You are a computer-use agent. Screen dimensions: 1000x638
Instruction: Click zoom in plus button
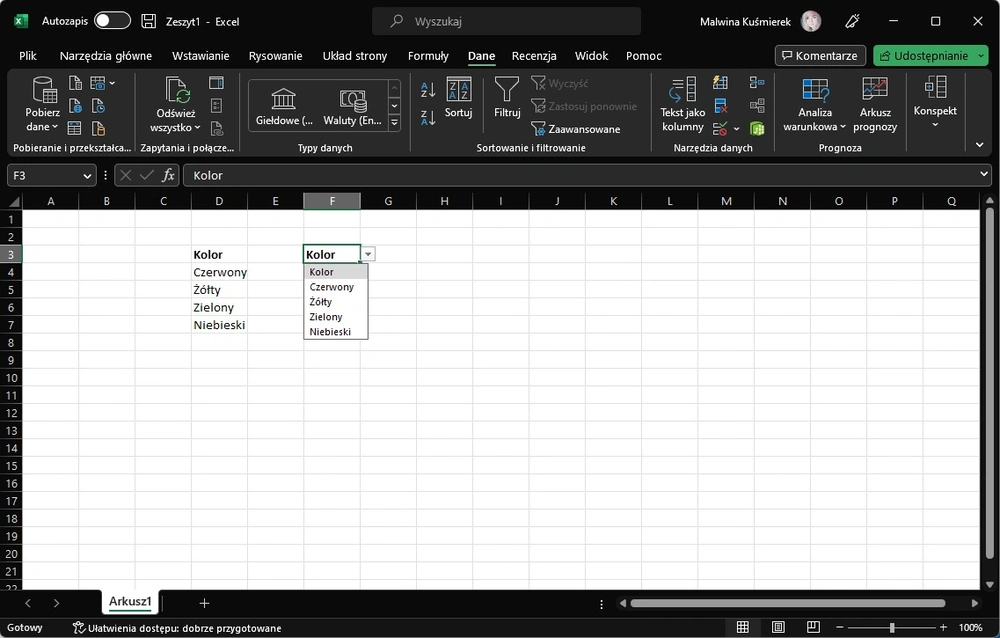tap(943, 628)
